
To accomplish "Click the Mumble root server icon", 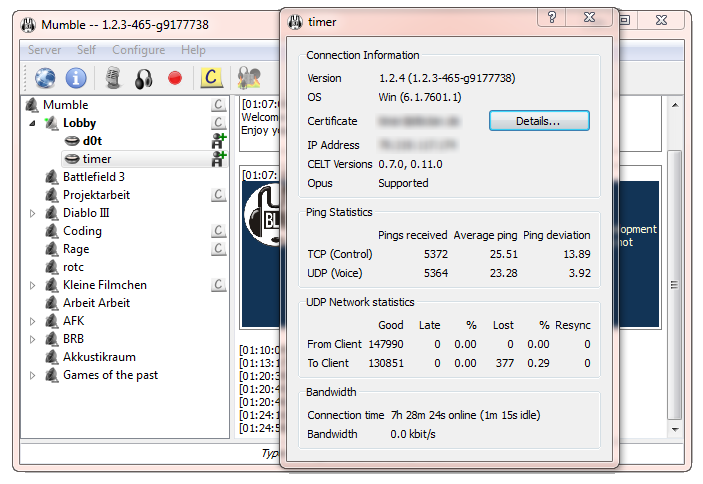I will [x=32, y=105].
